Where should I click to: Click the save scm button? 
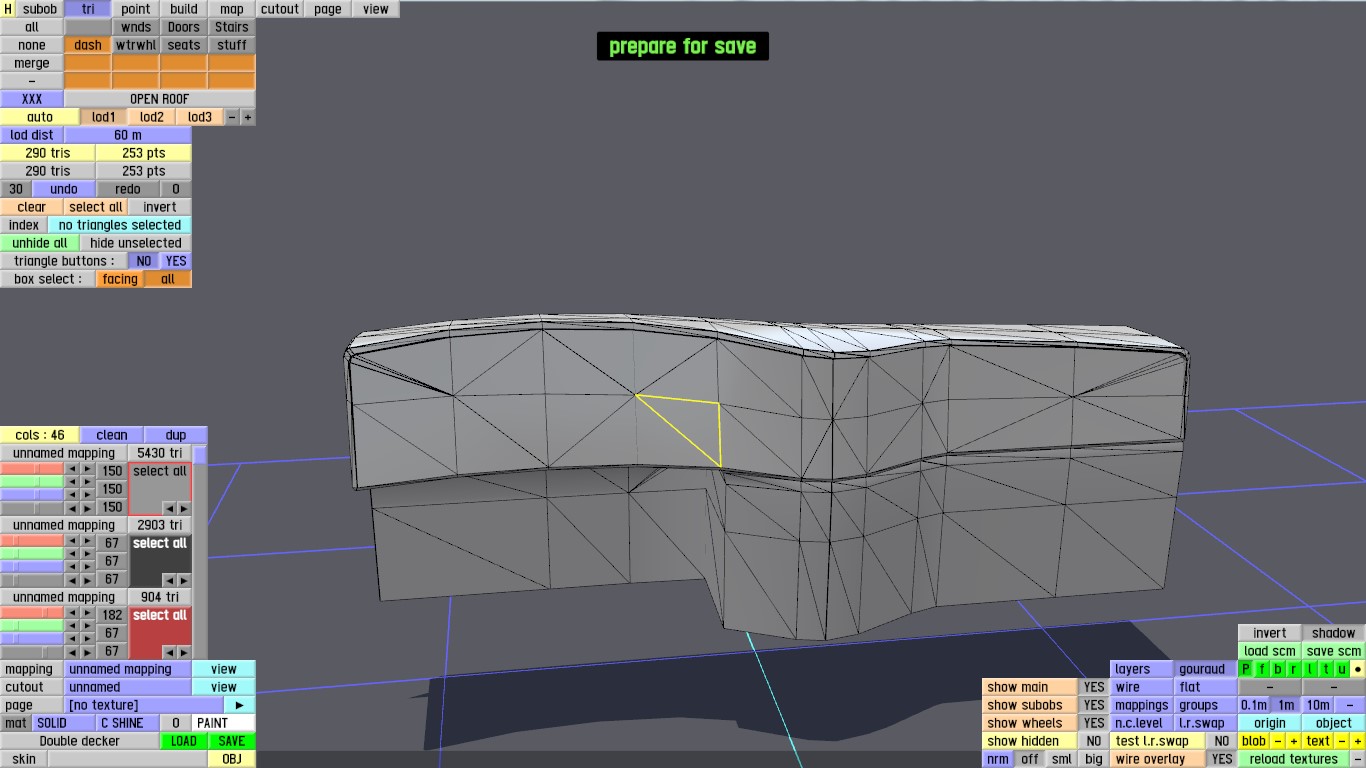(x=1334, y=651)
